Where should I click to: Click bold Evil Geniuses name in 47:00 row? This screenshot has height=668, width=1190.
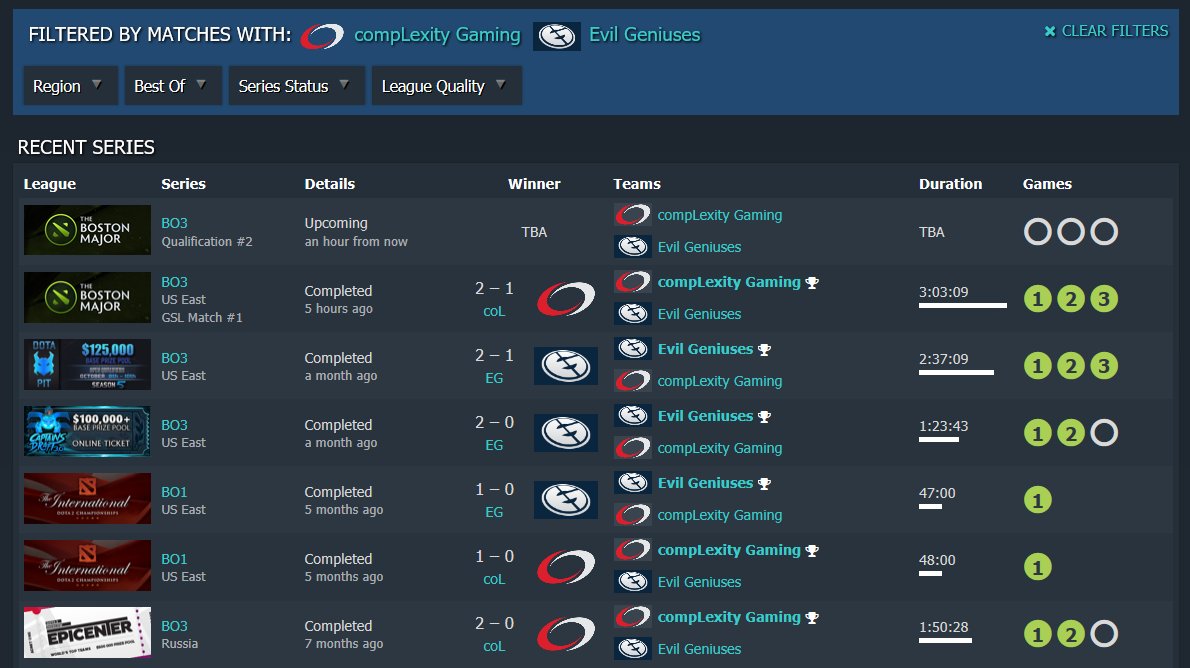(705, 483)
